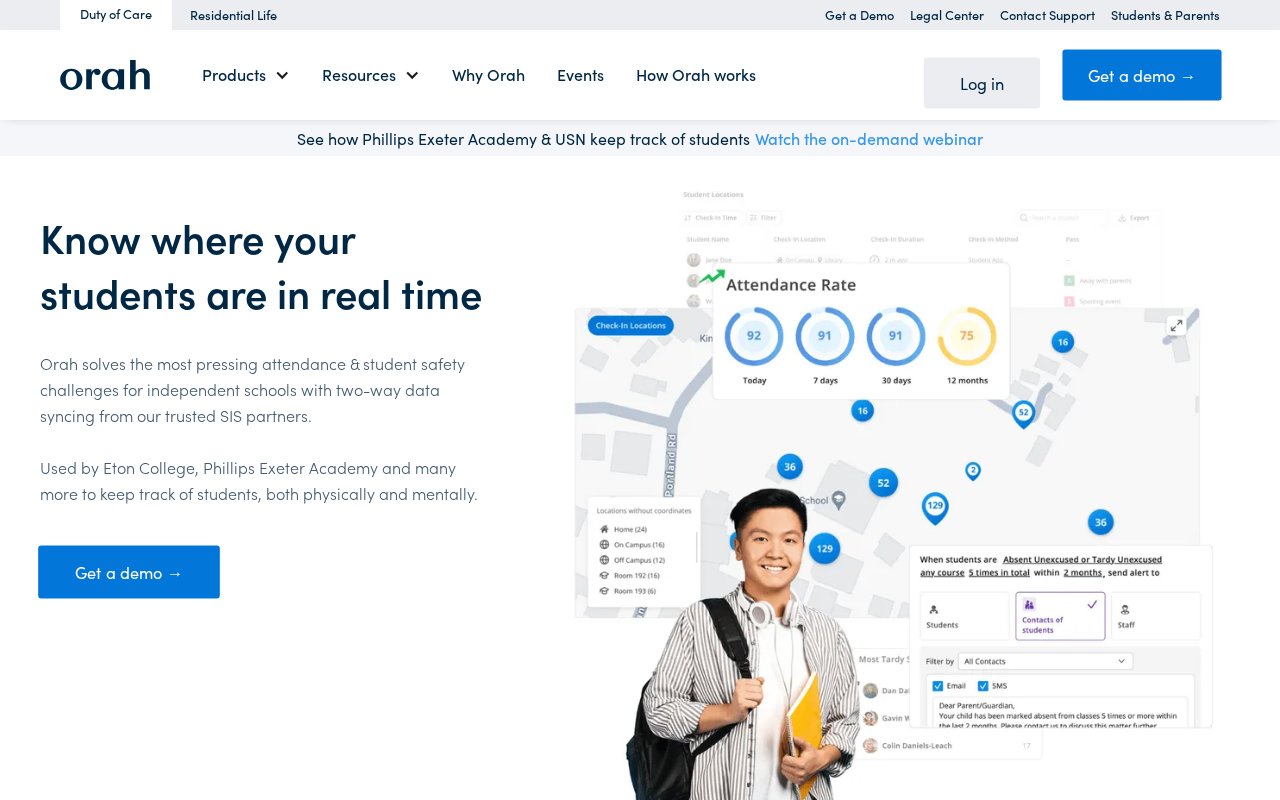Click Get a demo button under hero text
Image resolution: width=1280 pixels, height=800 pixels.
[129, 572]
